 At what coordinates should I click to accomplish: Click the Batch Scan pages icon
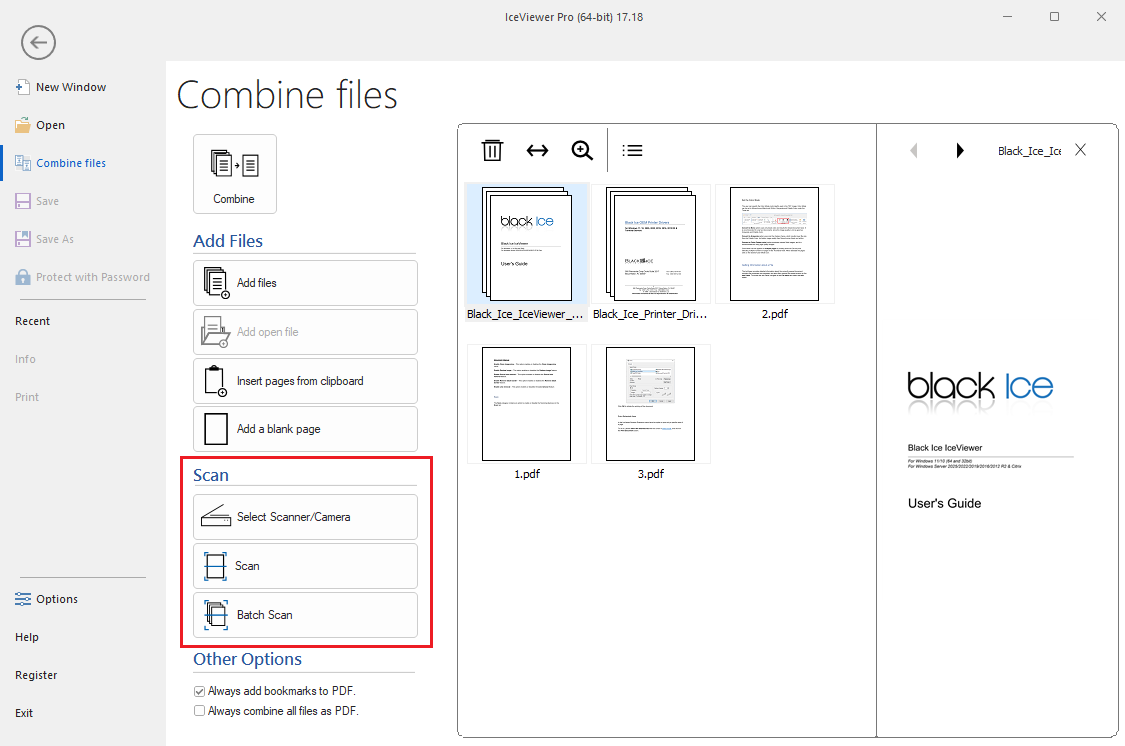click(x=215, y=615)
